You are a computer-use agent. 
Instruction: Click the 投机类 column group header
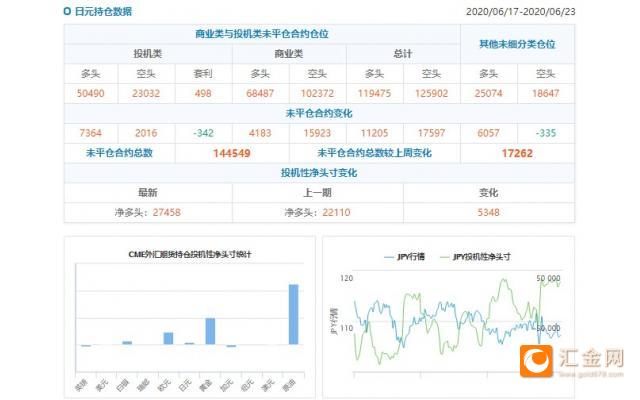coord(148,54)
